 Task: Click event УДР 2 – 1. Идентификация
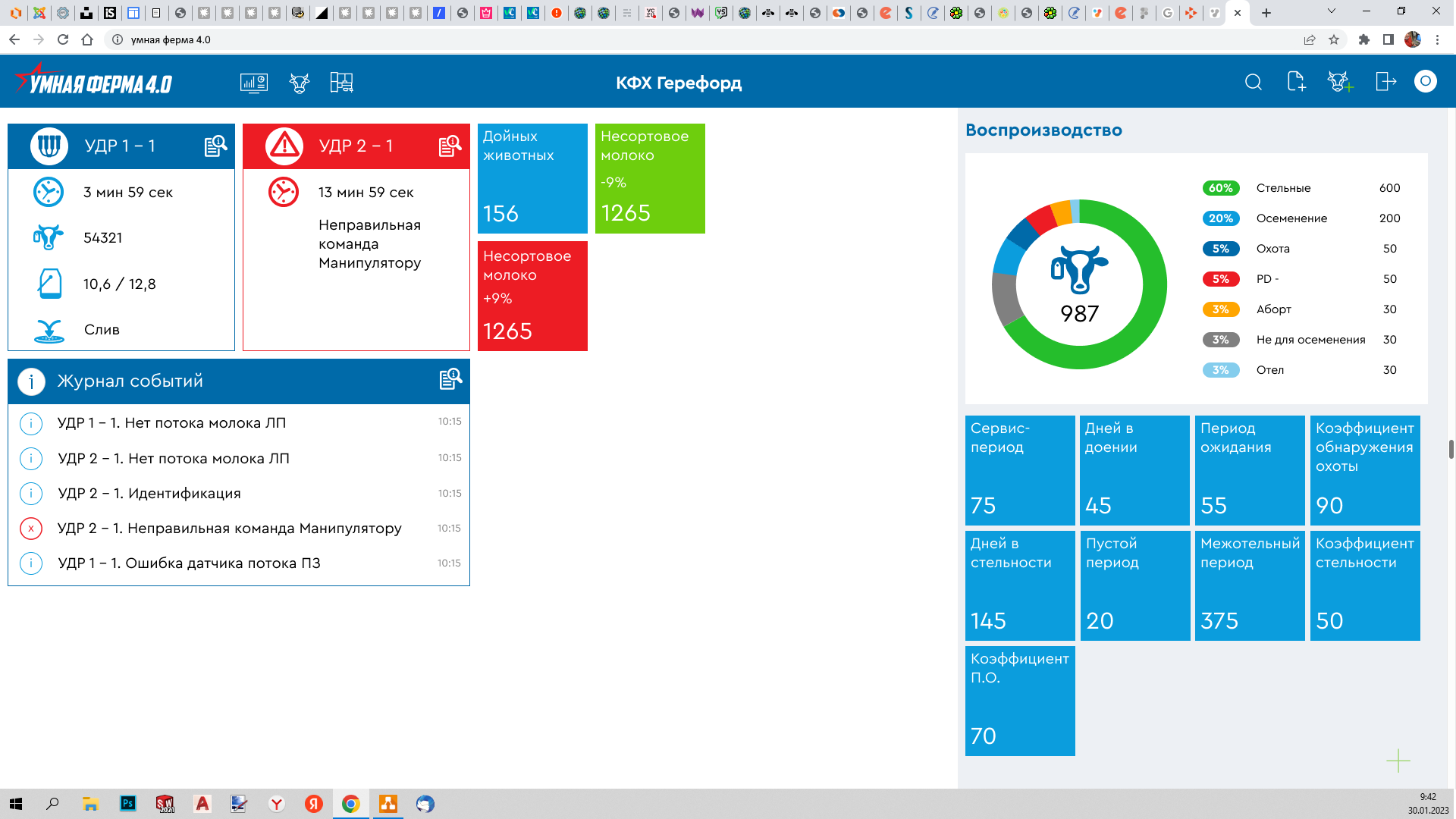(x=149, y=494)
